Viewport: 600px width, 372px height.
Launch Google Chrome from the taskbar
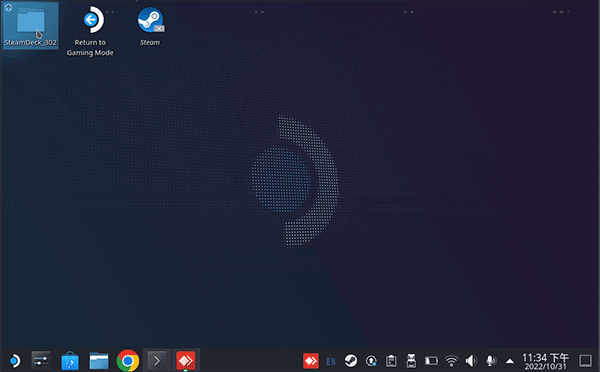127,361
